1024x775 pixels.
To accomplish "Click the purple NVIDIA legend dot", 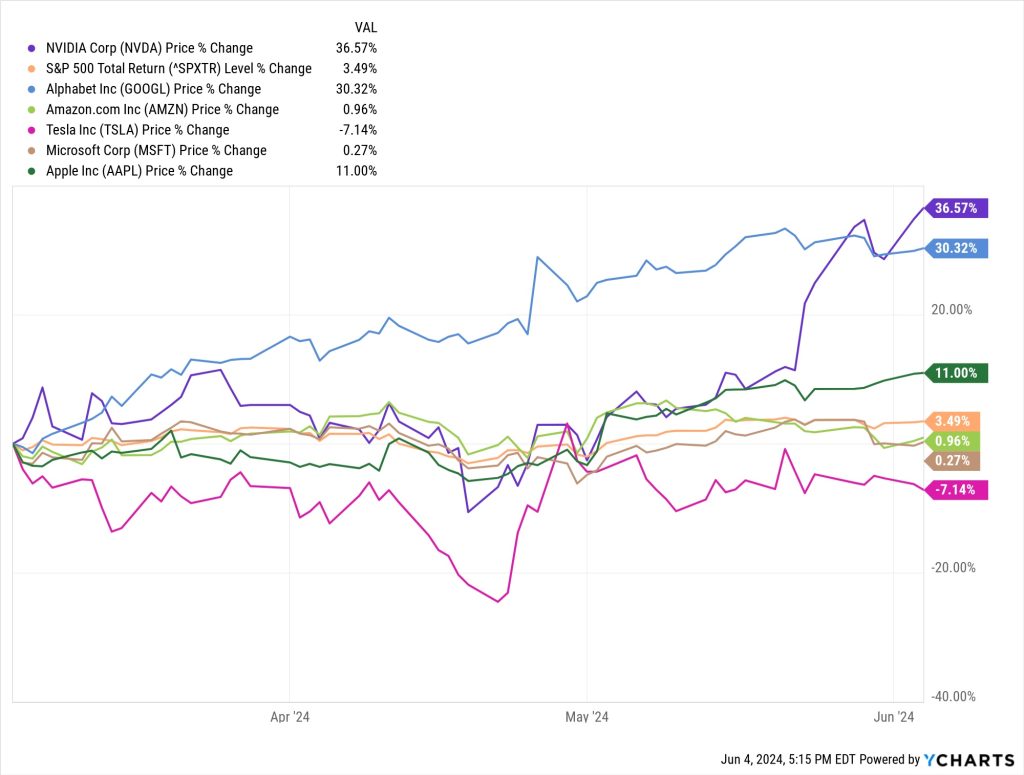I will tap(33, 48).
